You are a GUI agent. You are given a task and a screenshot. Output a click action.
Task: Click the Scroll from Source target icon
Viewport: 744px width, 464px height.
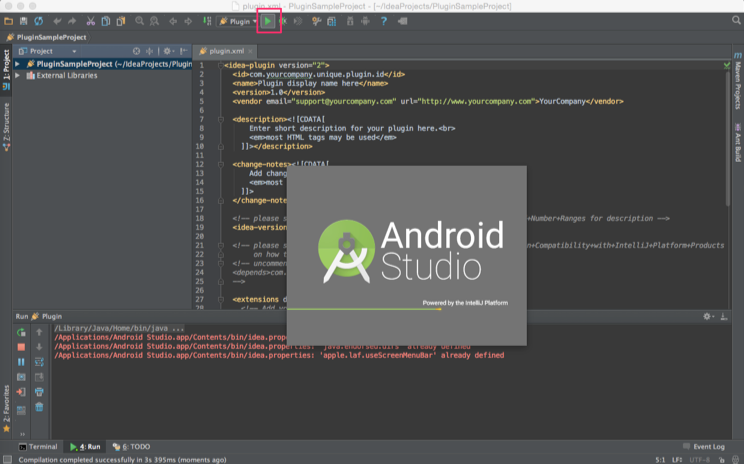137,51
